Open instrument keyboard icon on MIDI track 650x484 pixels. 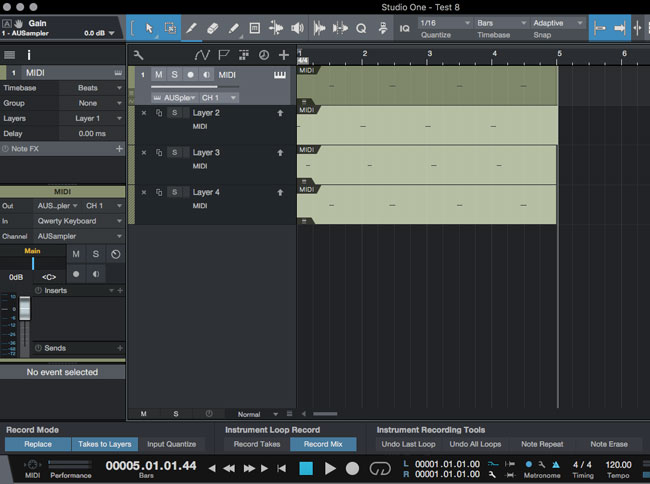(x=280, y=75)
